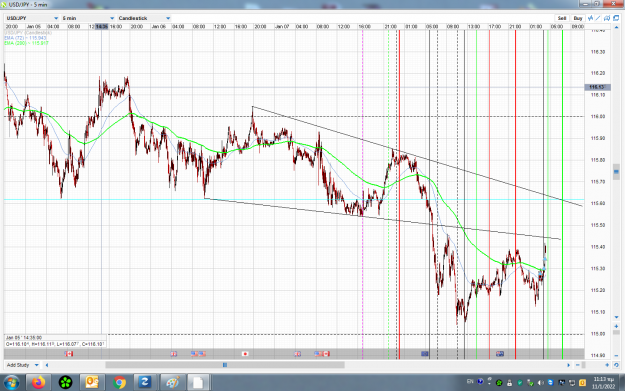Click the Japan flag economic event marker
Image resolution: width=625 pixels, height=391 pixels.
(245, 354)
